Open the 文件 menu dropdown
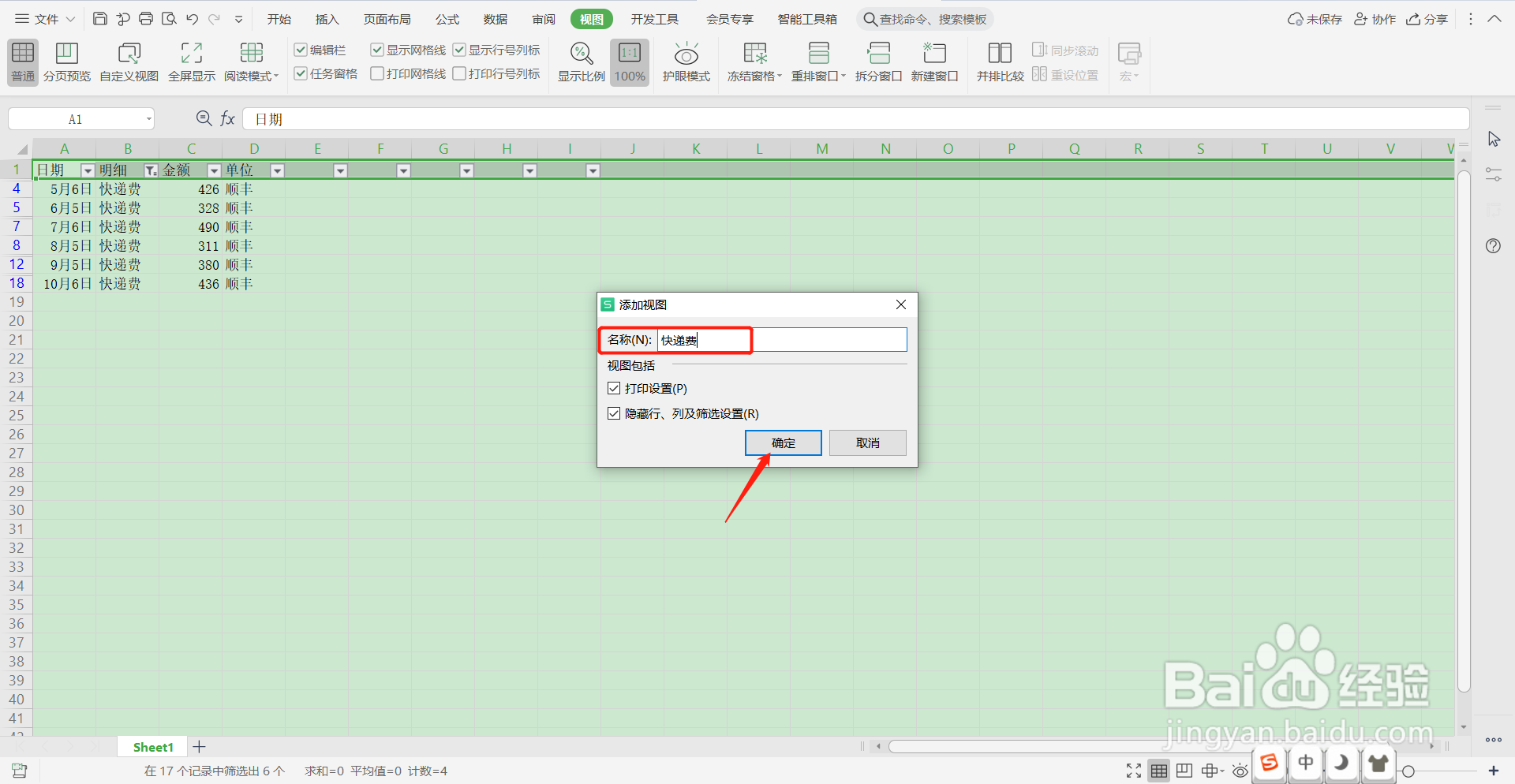 point(44,19)
